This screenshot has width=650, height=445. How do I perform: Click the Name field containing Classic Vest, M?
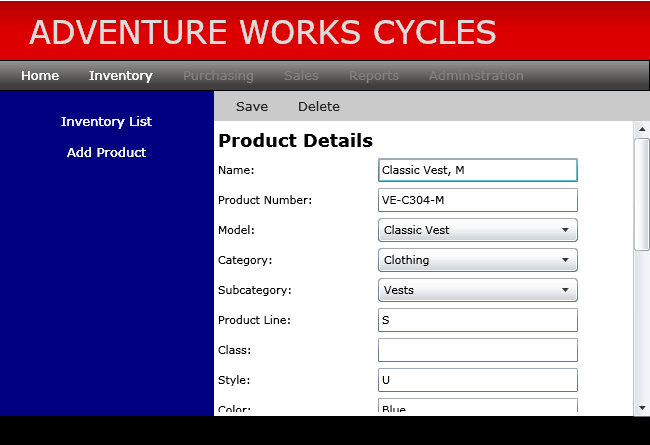(478, 170)
